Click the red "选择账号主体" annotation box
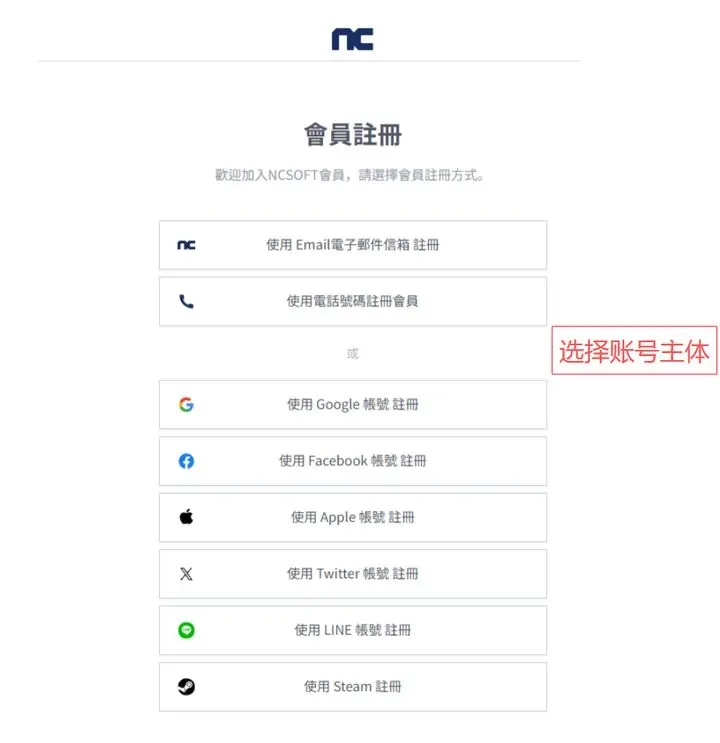The height and width of the screenshot is (743, 720). [x=634, y=352]
